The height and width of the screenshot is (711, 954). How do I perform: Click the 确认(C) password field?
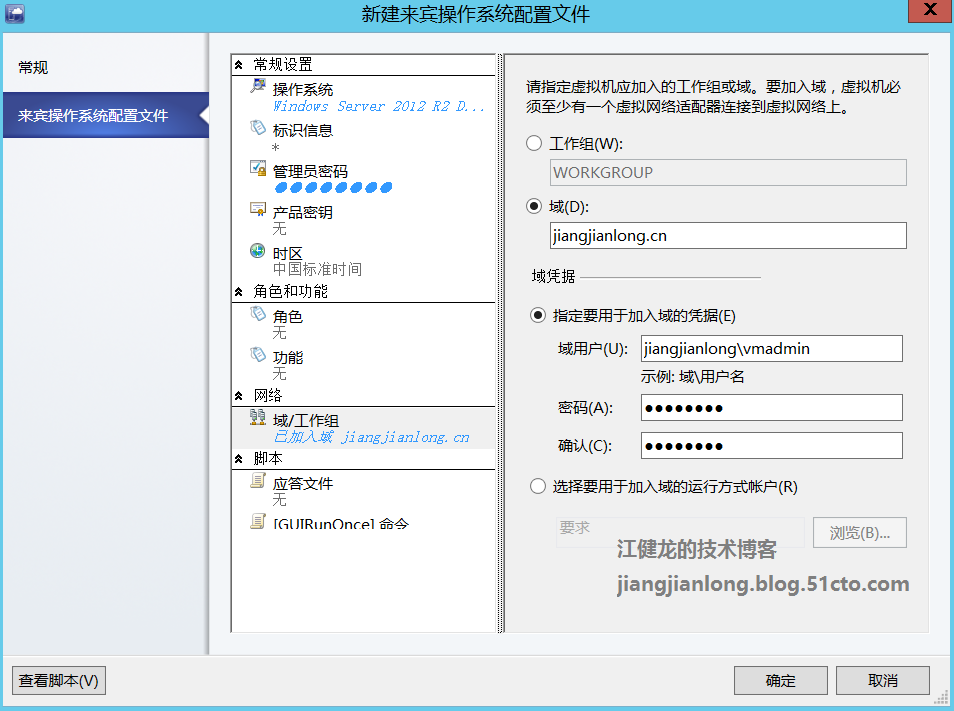tap(771, 446)
